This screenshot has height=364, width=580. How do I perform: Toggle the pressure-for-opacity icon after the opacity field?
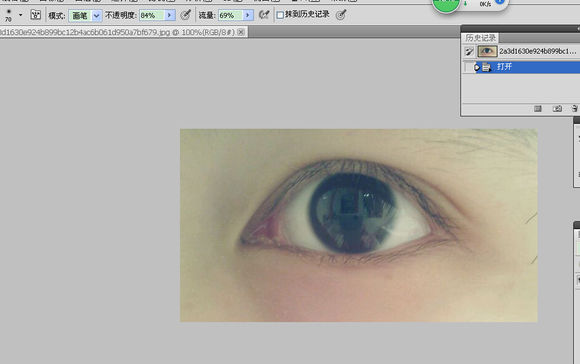pyautogui.click(x=185, y=15)
